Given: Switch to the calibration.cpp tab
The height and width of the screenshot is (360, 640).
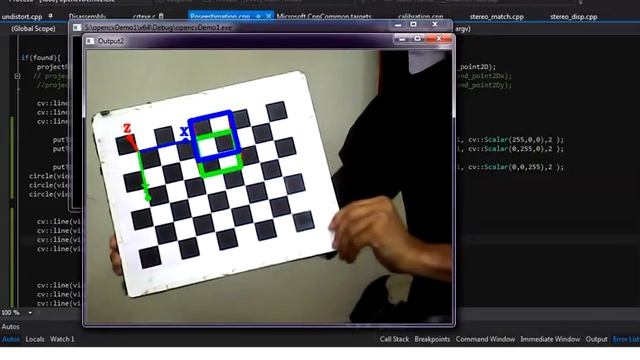Looking at the screenshot, I should click(420, 17).
